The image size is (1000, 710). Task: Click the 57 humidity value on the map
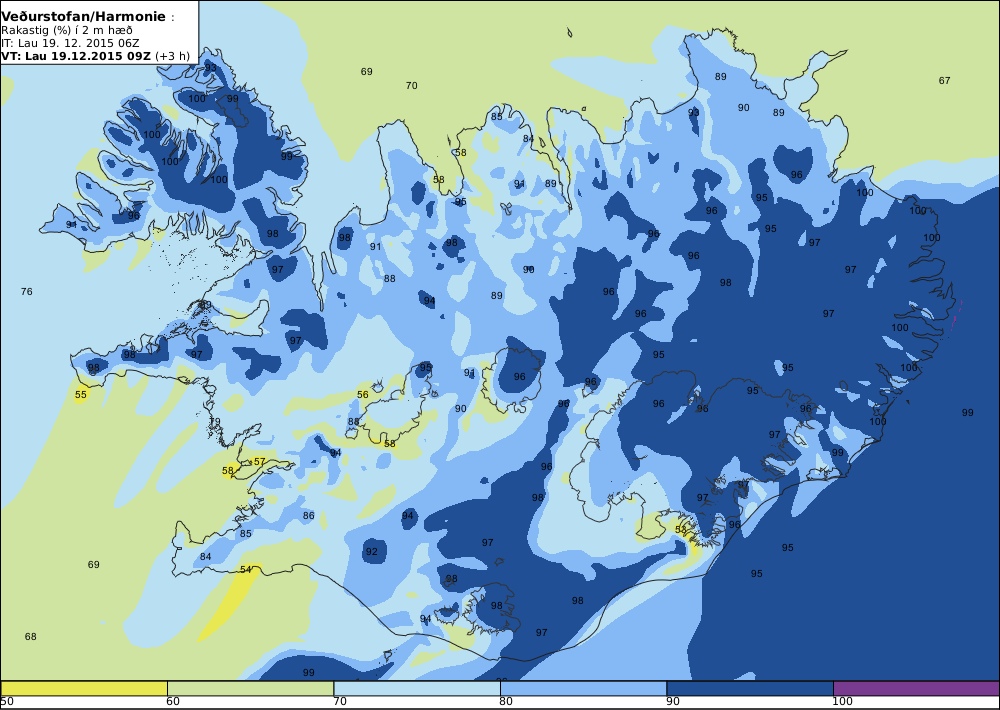259,462
